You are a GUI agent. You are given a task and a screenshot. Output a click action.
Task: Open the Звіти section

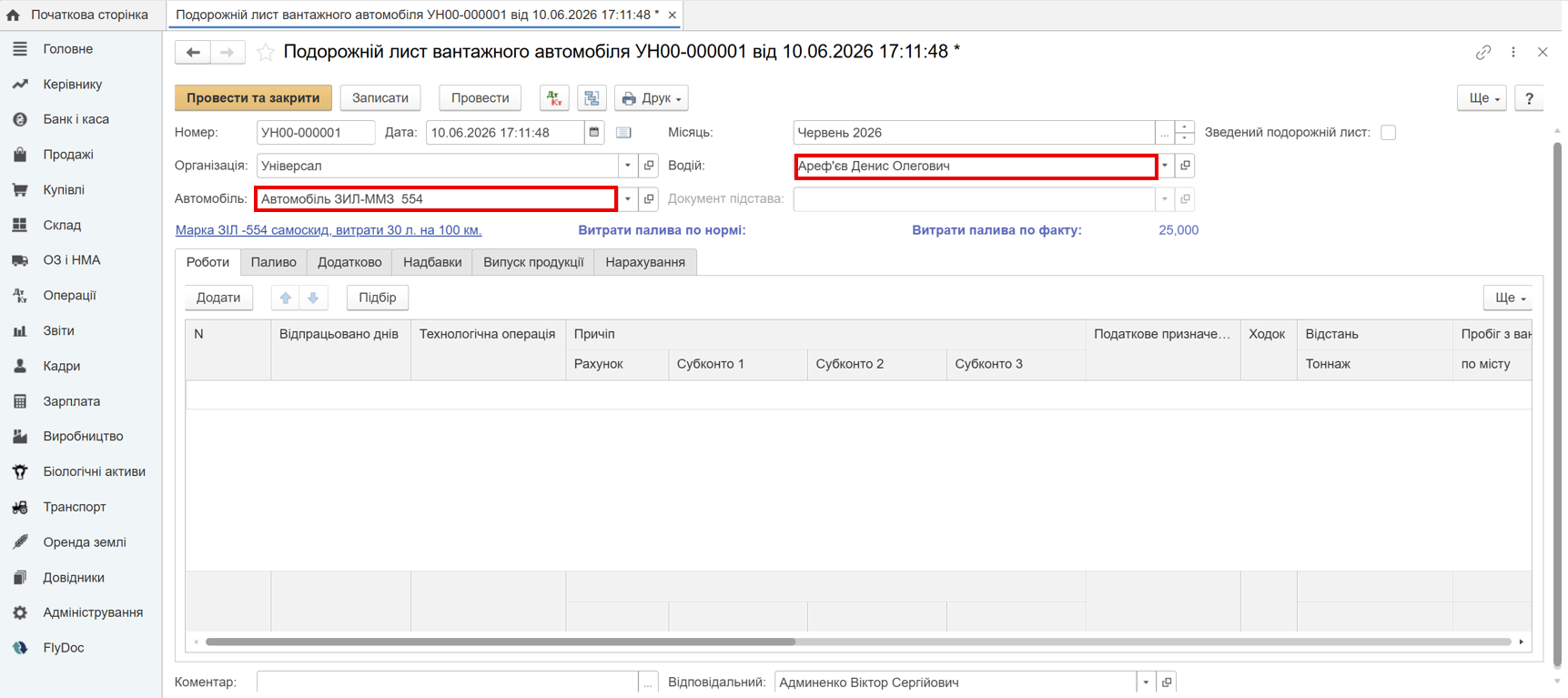(x=58, y=331)
